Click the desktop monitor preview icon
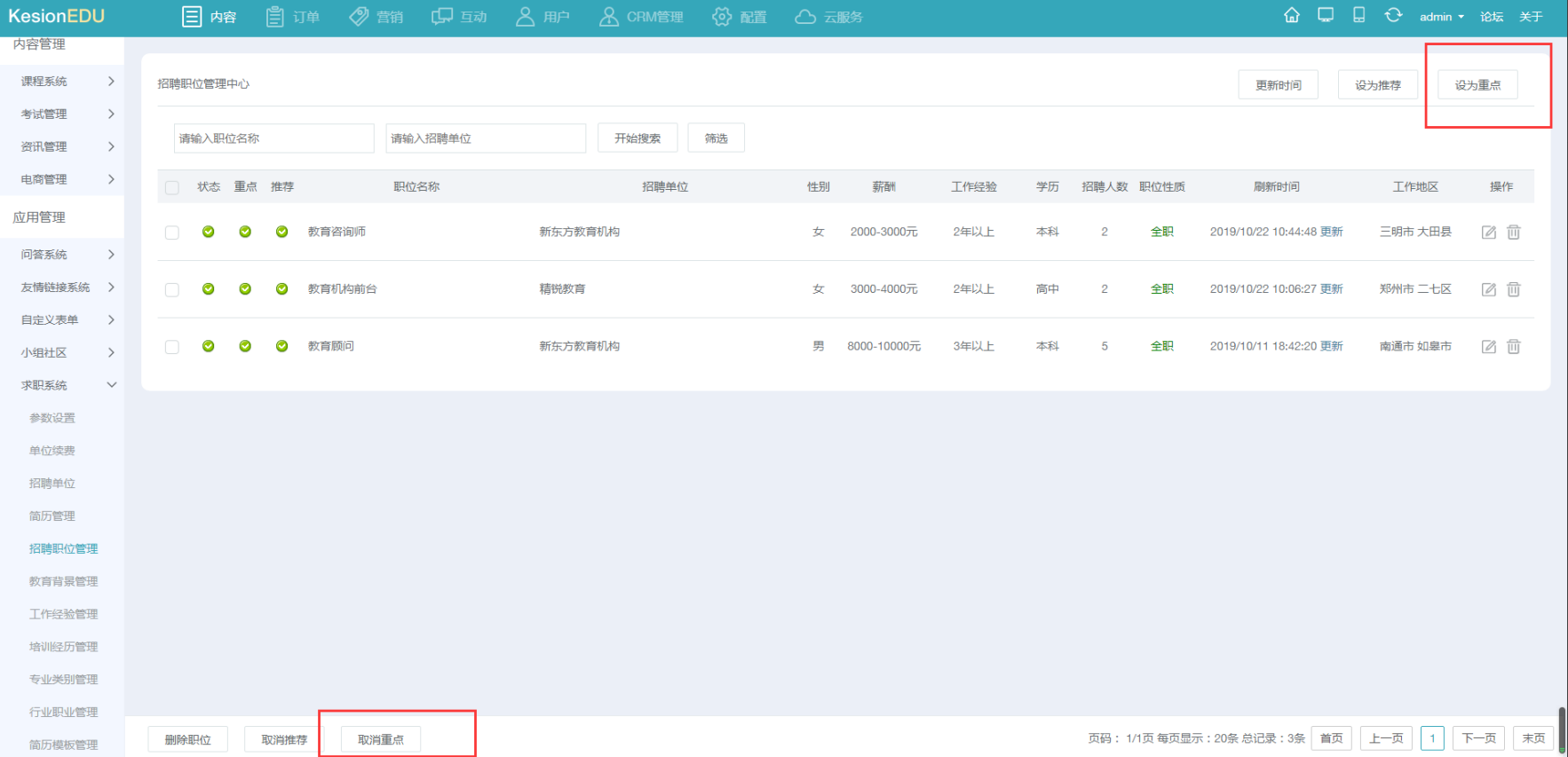 (1325, 15)
